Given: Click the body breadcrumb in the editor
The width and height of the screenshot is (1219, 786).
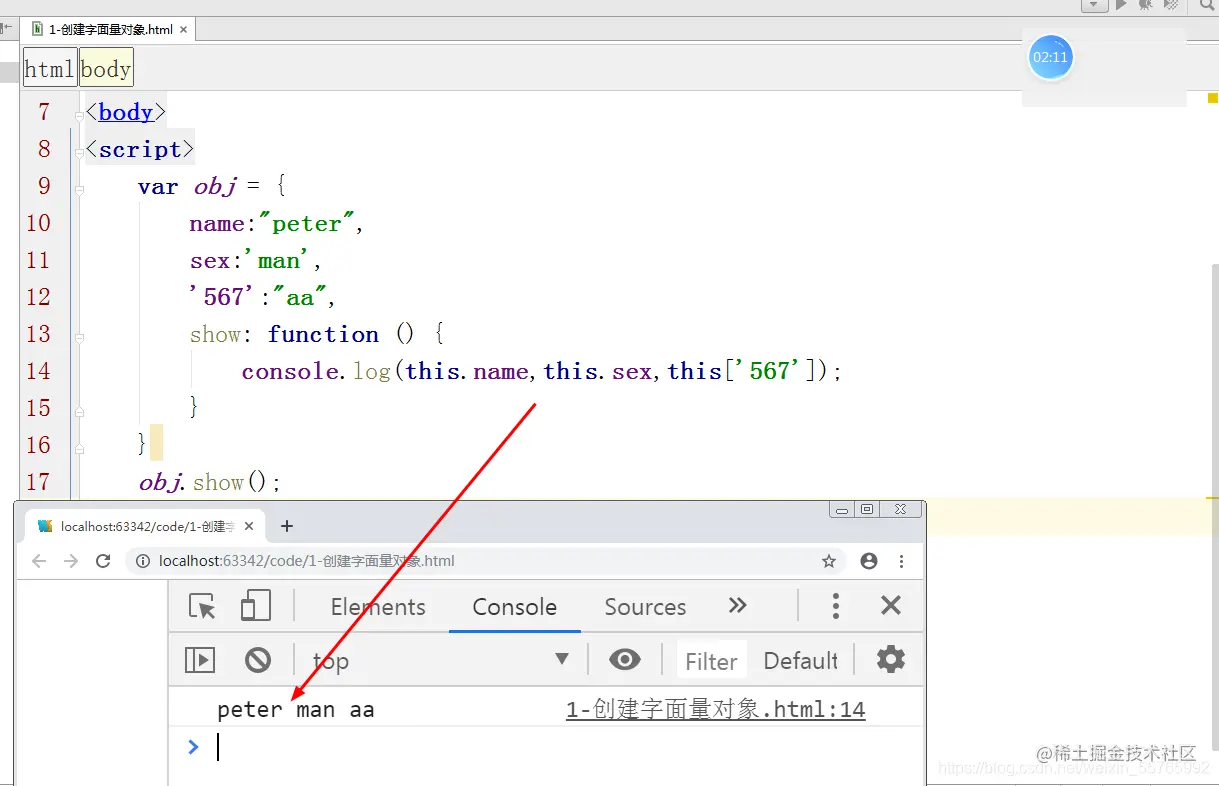Looking at the screenshot, I should (x=106, y=69).
